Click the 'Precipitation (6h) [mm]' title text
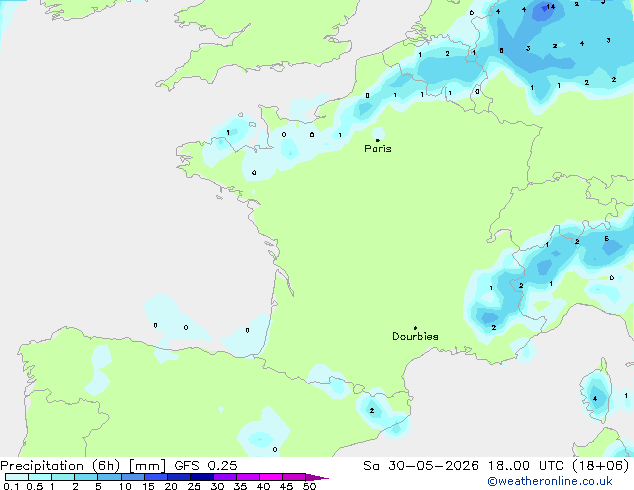The height and width of the screenshot is (490, 634). coord(83,466)
